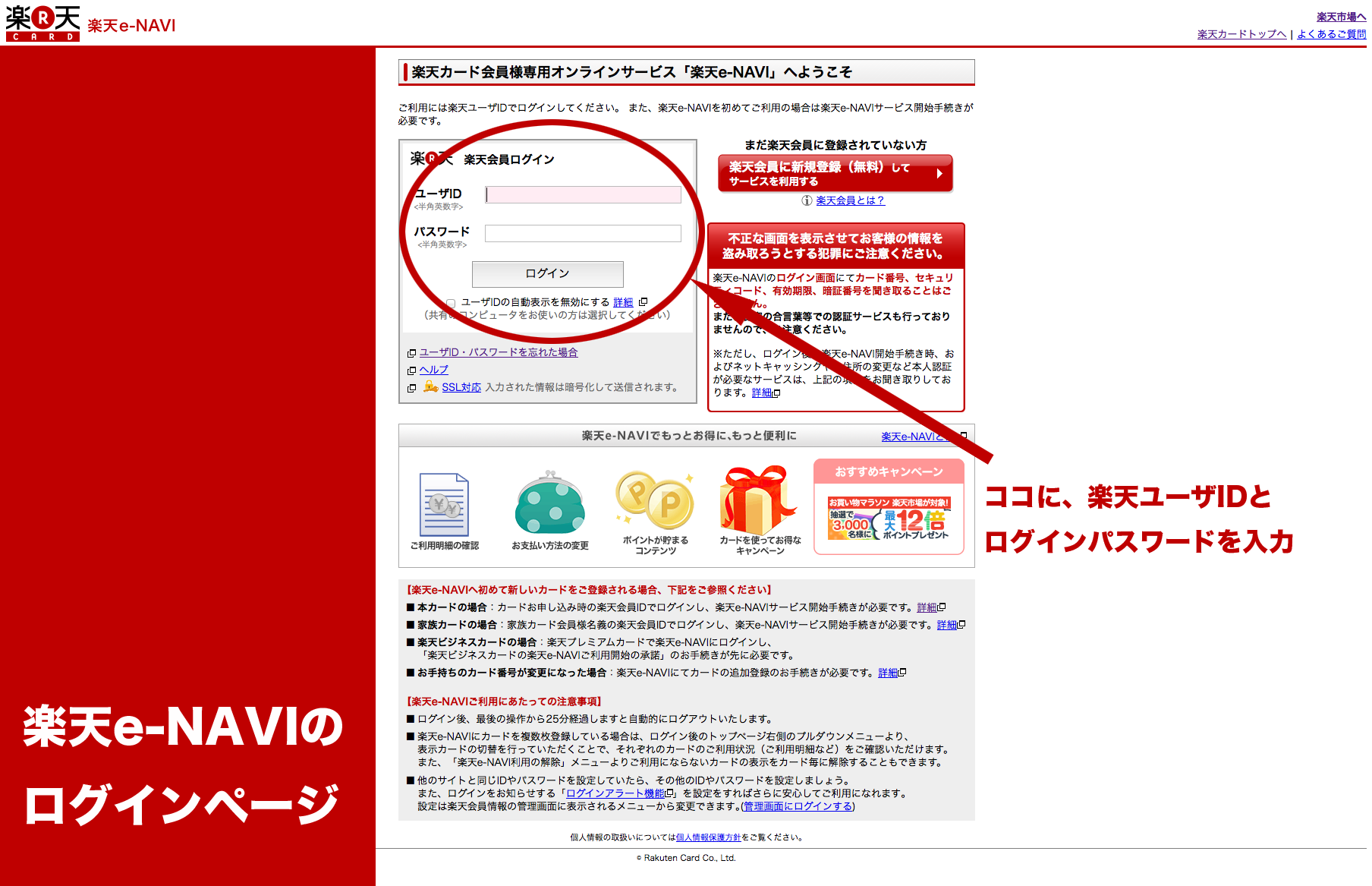Open the ヘルプ link

[x=433, y=370]
